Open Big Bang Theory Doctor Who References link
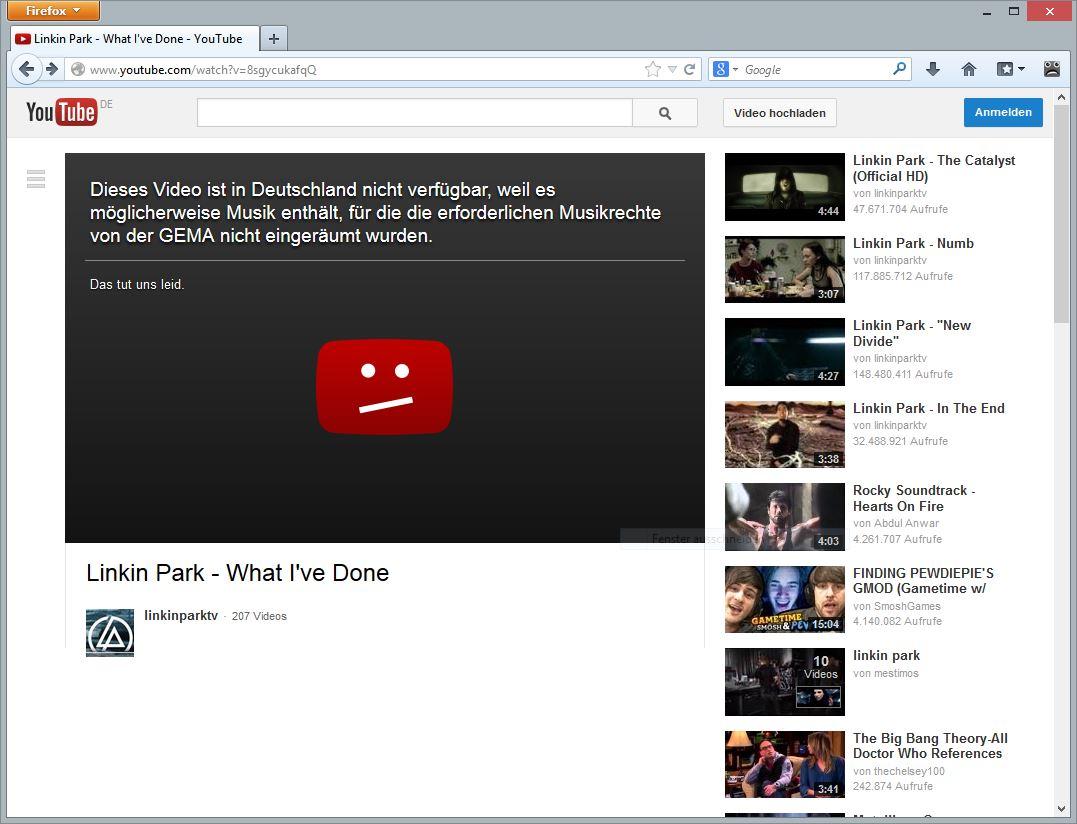The height and width of the screenshot is (824, 1077). [931, 746]
